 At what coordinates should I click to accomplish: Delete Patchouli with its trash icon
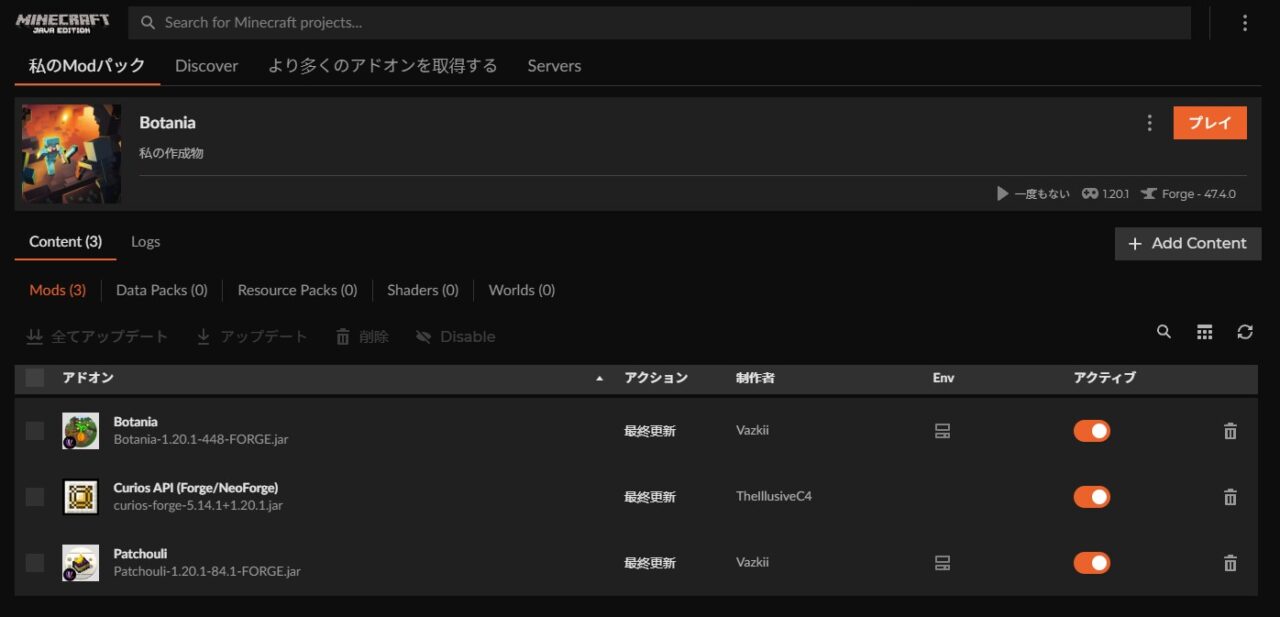[1230, 563]
